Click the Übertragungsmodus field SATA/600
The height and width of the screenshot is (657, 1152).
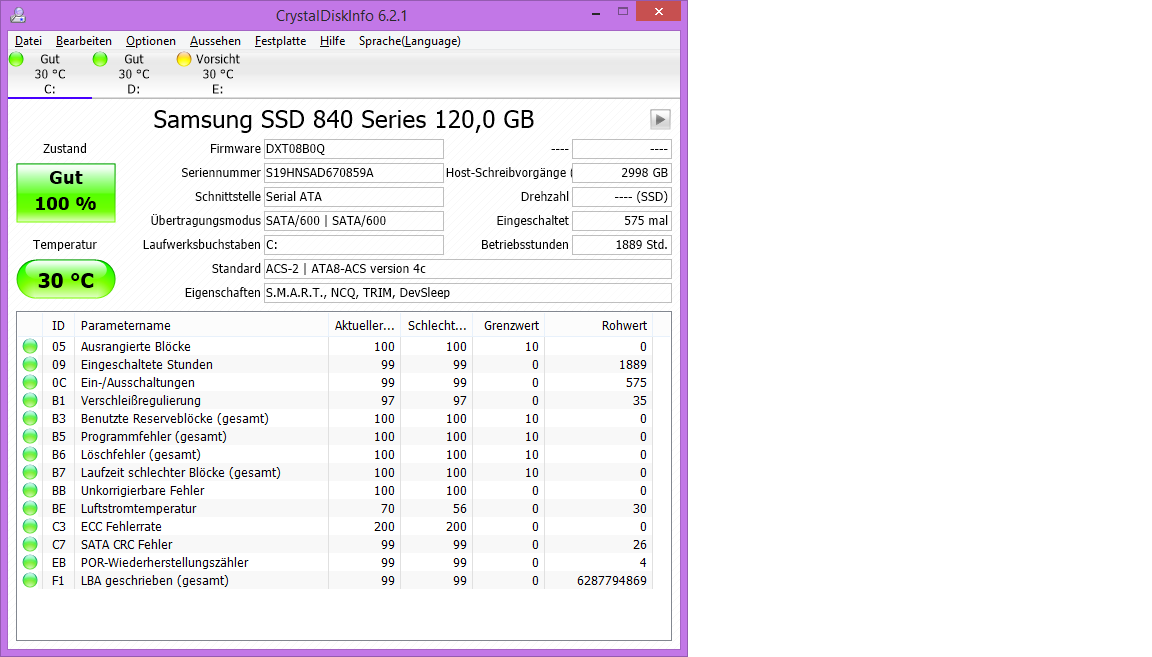pos(353,220)
